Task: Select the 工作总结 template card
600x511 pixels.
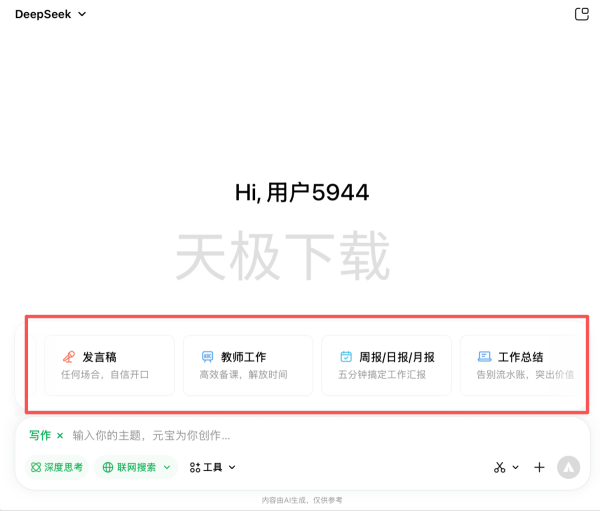Action: coord(520,365)
